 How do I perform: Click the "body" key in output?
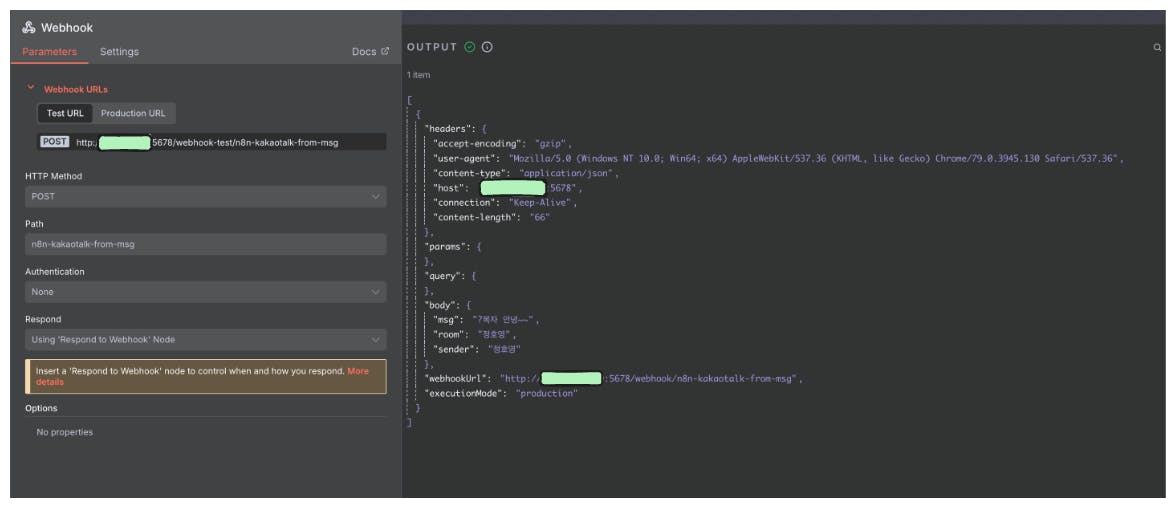(x=440, y=305)
